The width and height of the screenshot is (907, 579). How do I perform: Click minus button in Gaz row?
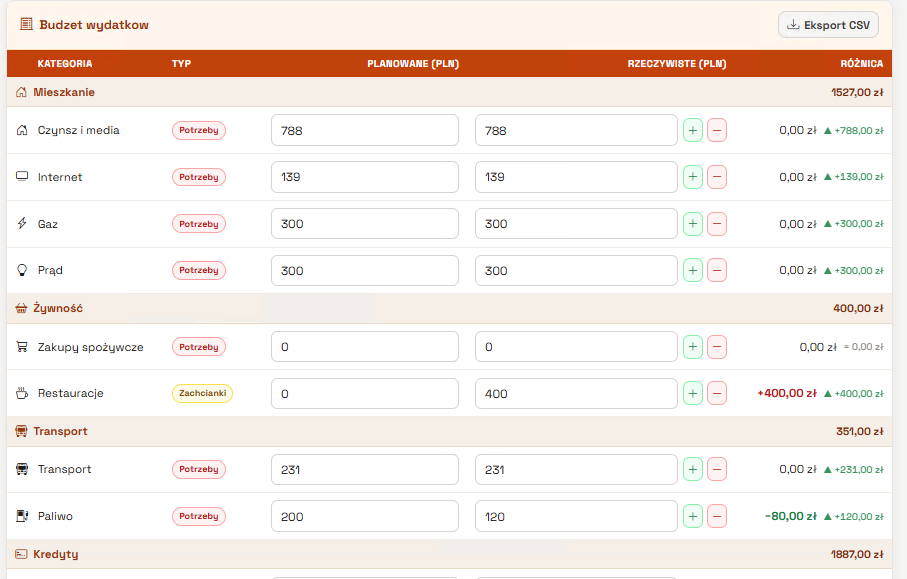(717, 224)
